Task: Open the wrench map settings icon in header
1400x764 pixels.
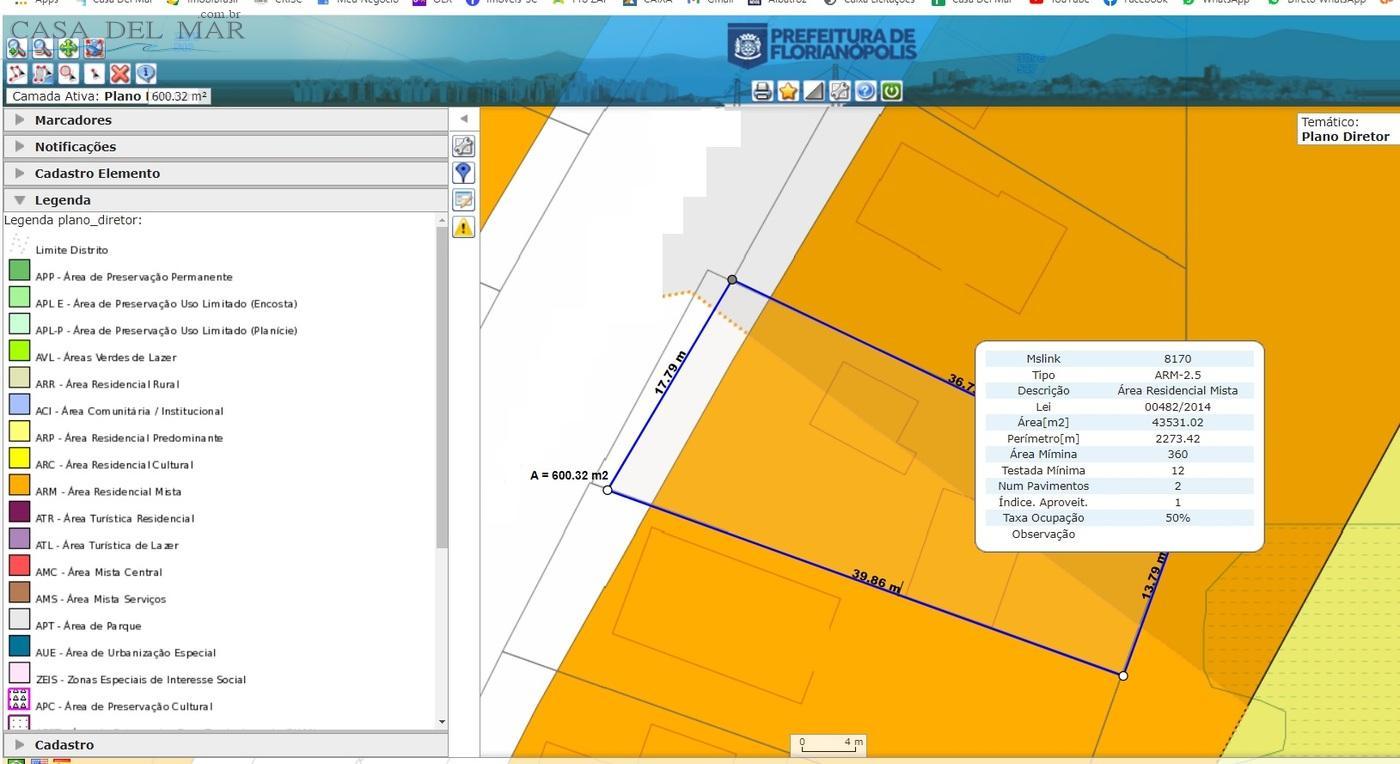Action: click(x=840, y=91)
